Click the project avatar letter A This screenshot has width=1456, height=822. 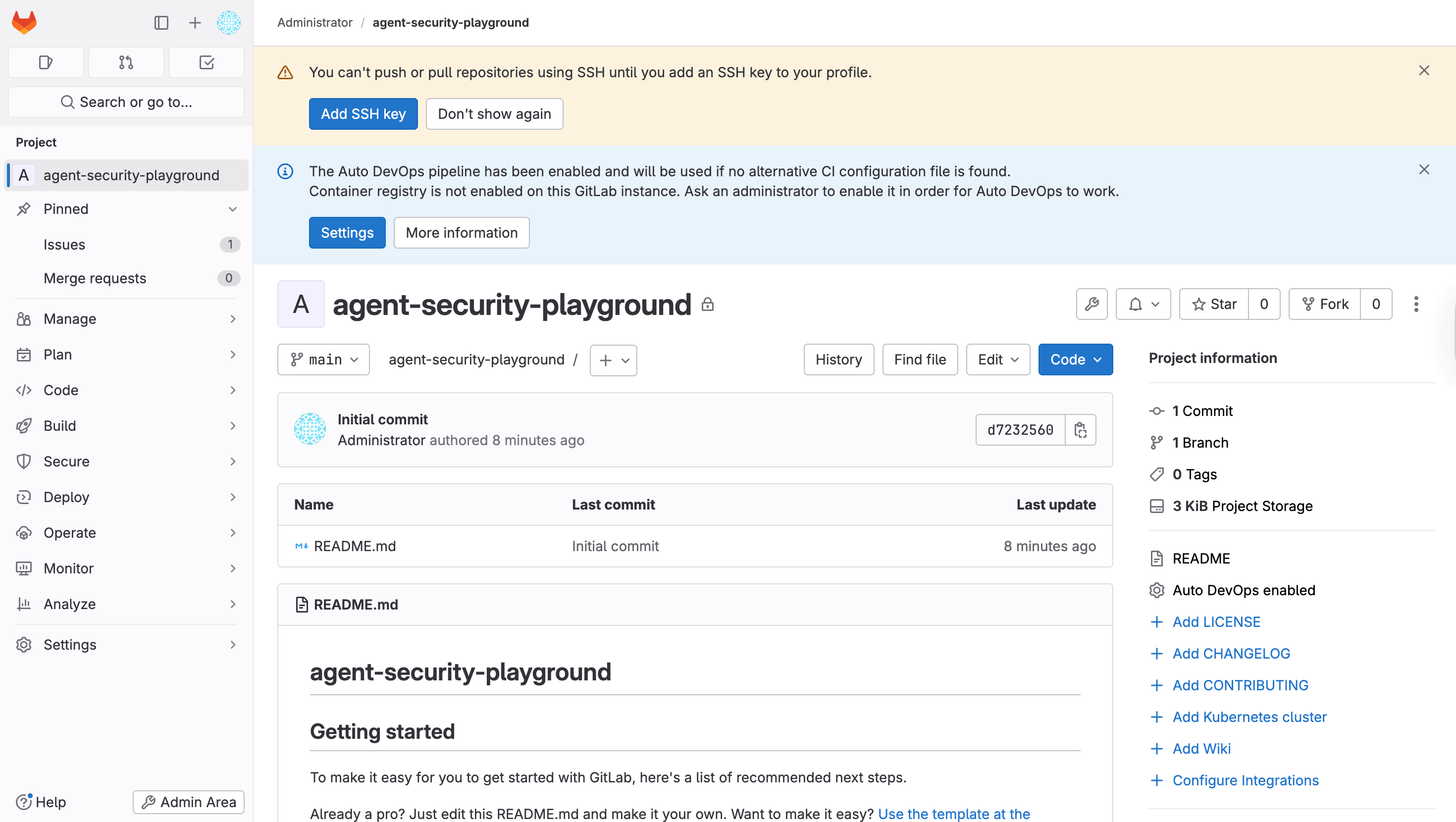click(301, 304)
